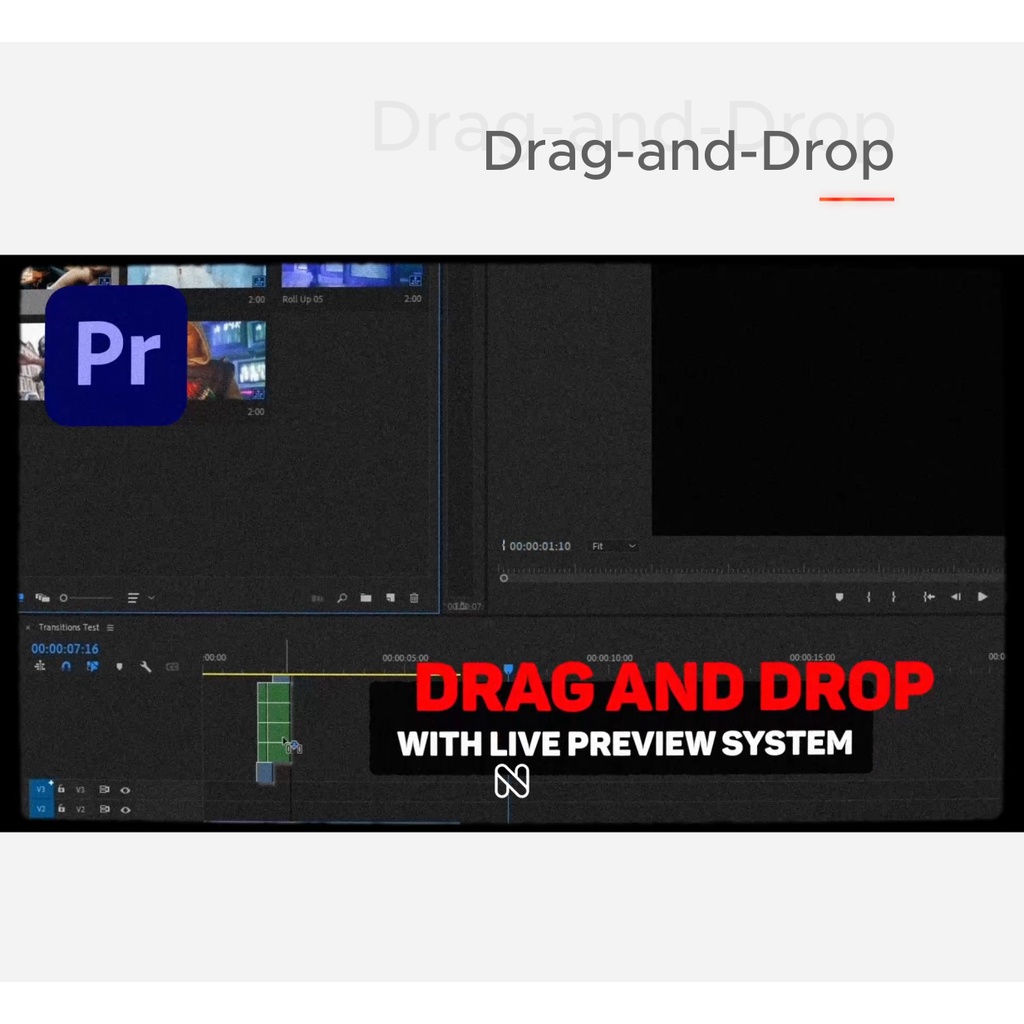Viewport: 1024px width, 1024px height.
Task: Click the New Item icon in Project panel
Action: (x=390, y=598)
